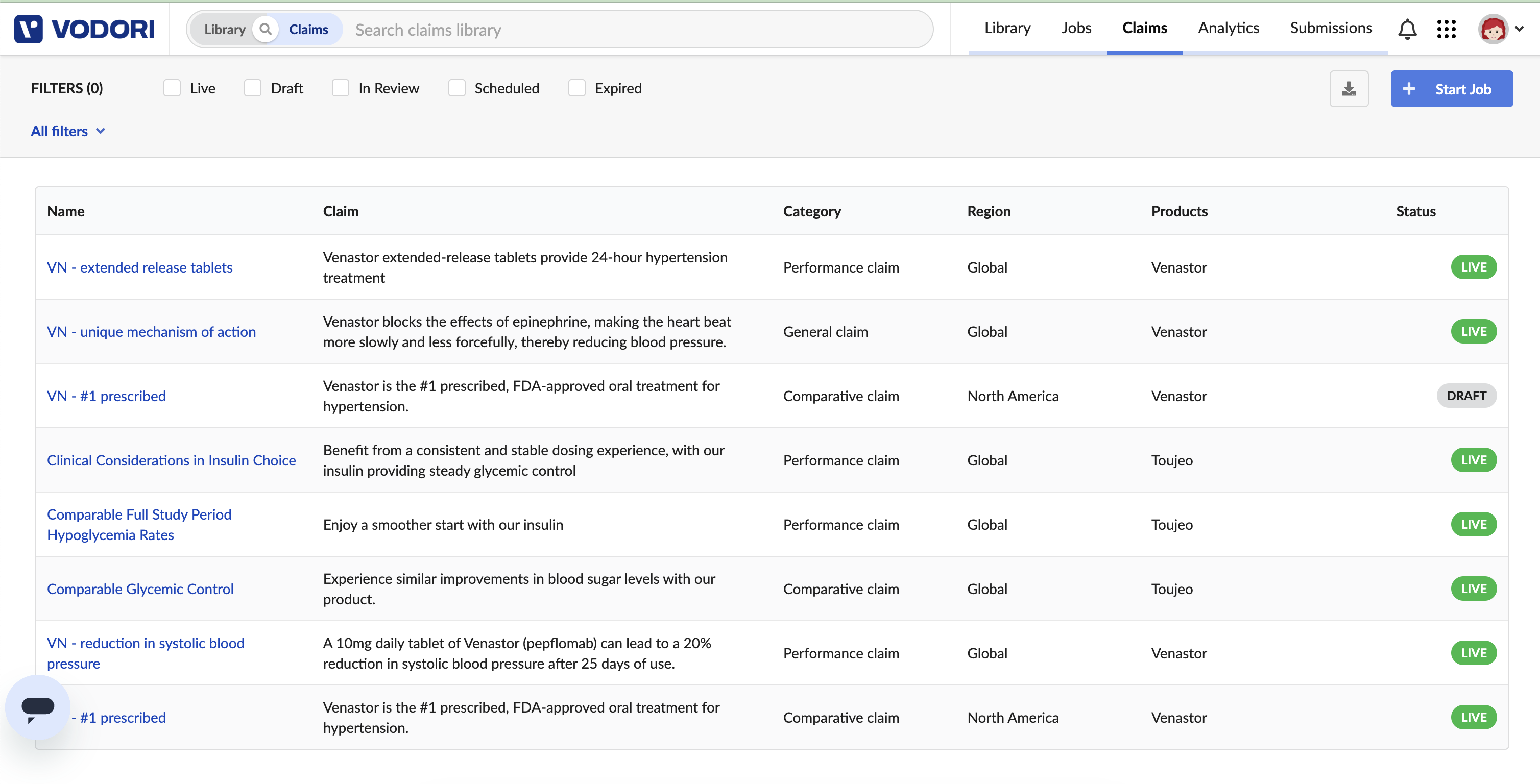This screenshot has width=1540, height=784.
Task: Open Clinical Considerations in Insulin Choice
Action: (x=172, y=460)
